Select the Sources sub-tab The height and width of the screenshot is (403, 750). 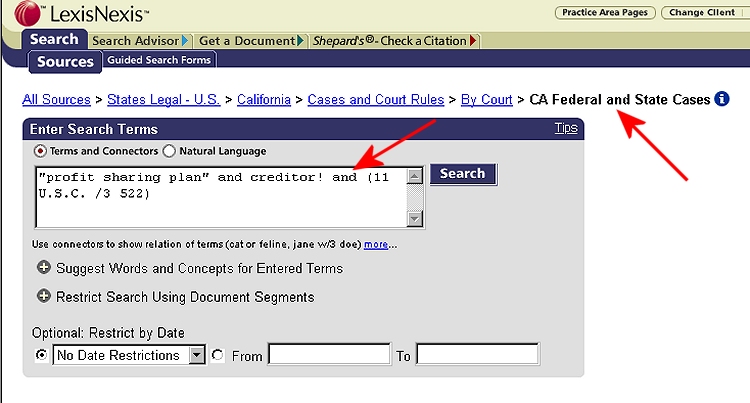click(x=66, y=62)
